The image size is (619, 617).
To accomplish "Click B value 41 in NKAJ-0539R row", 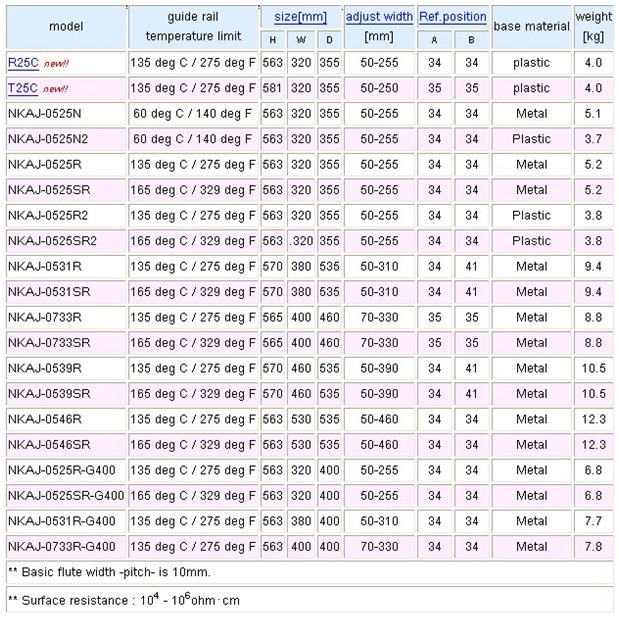I will pyautogui.click(x=471, y=368).
